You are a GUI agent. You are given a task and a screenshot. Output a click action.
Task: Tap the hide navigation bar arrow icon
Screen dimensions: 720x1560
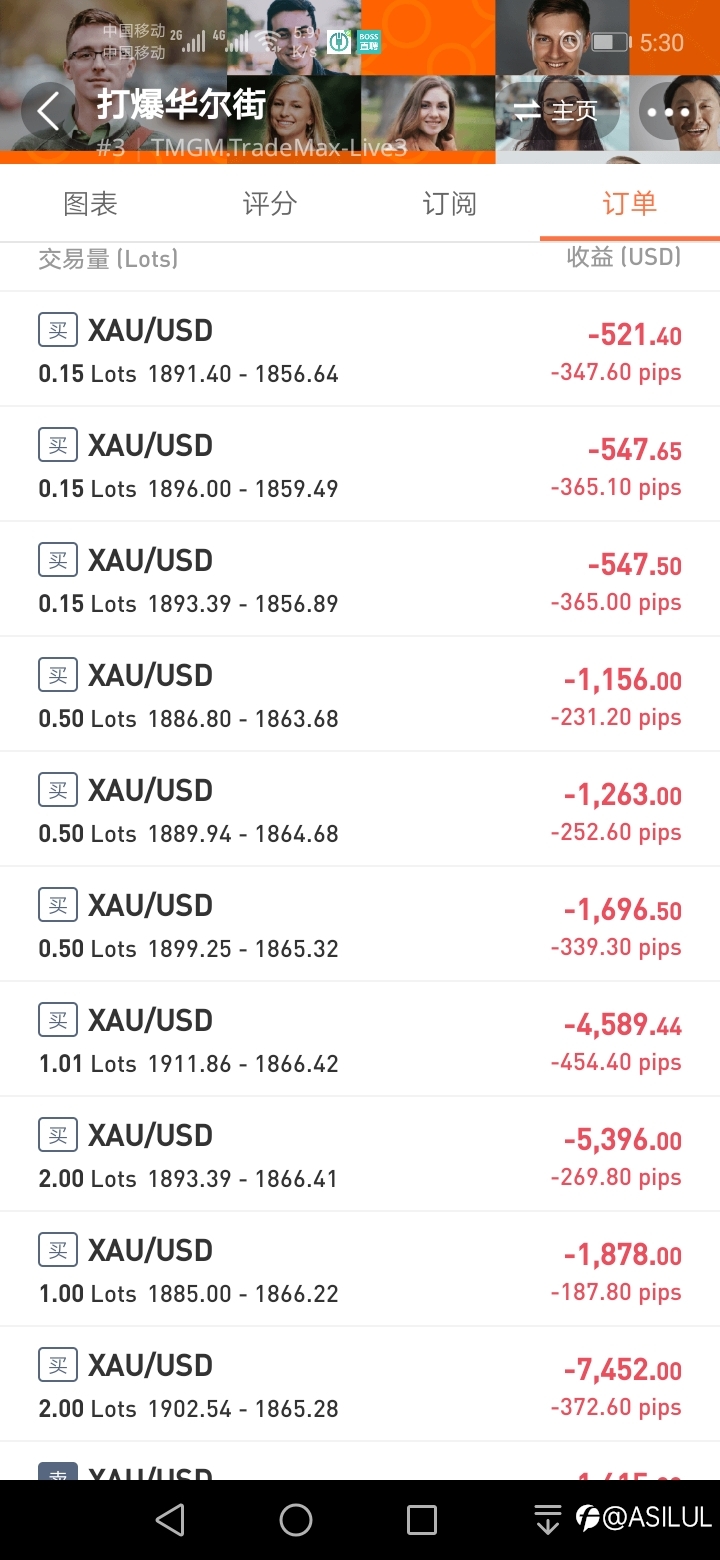[x=548, y=1520]
